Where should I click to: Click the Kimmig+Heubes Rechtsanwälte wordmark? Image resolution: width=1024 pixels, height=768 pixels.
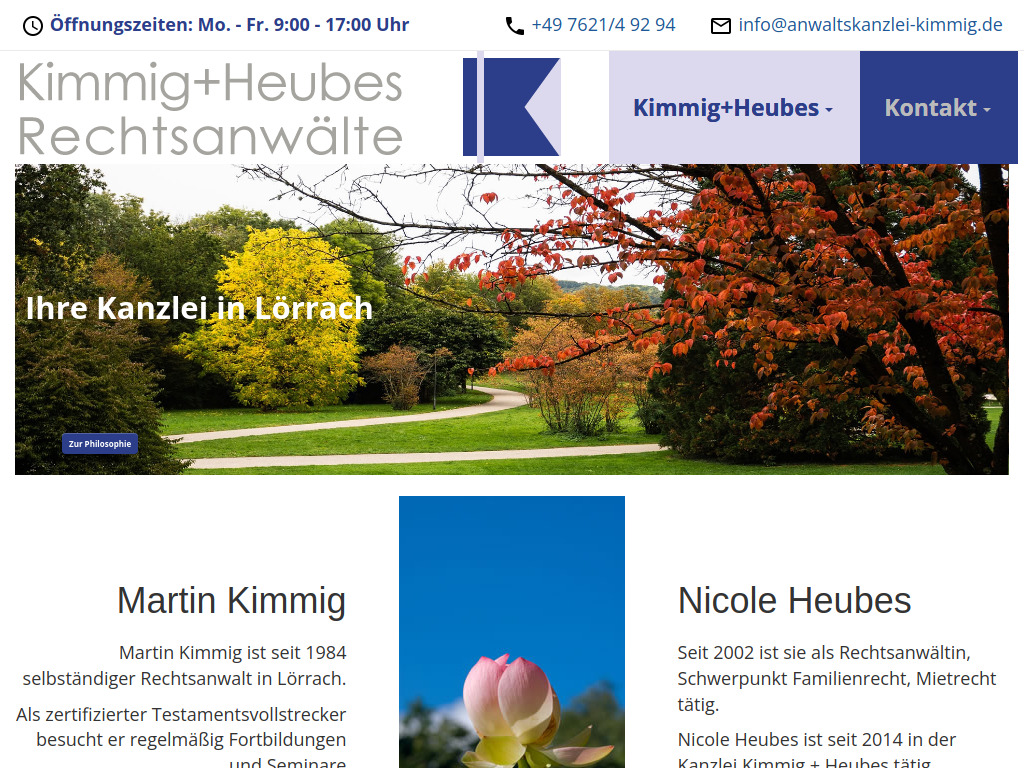[x=210, y=108]
